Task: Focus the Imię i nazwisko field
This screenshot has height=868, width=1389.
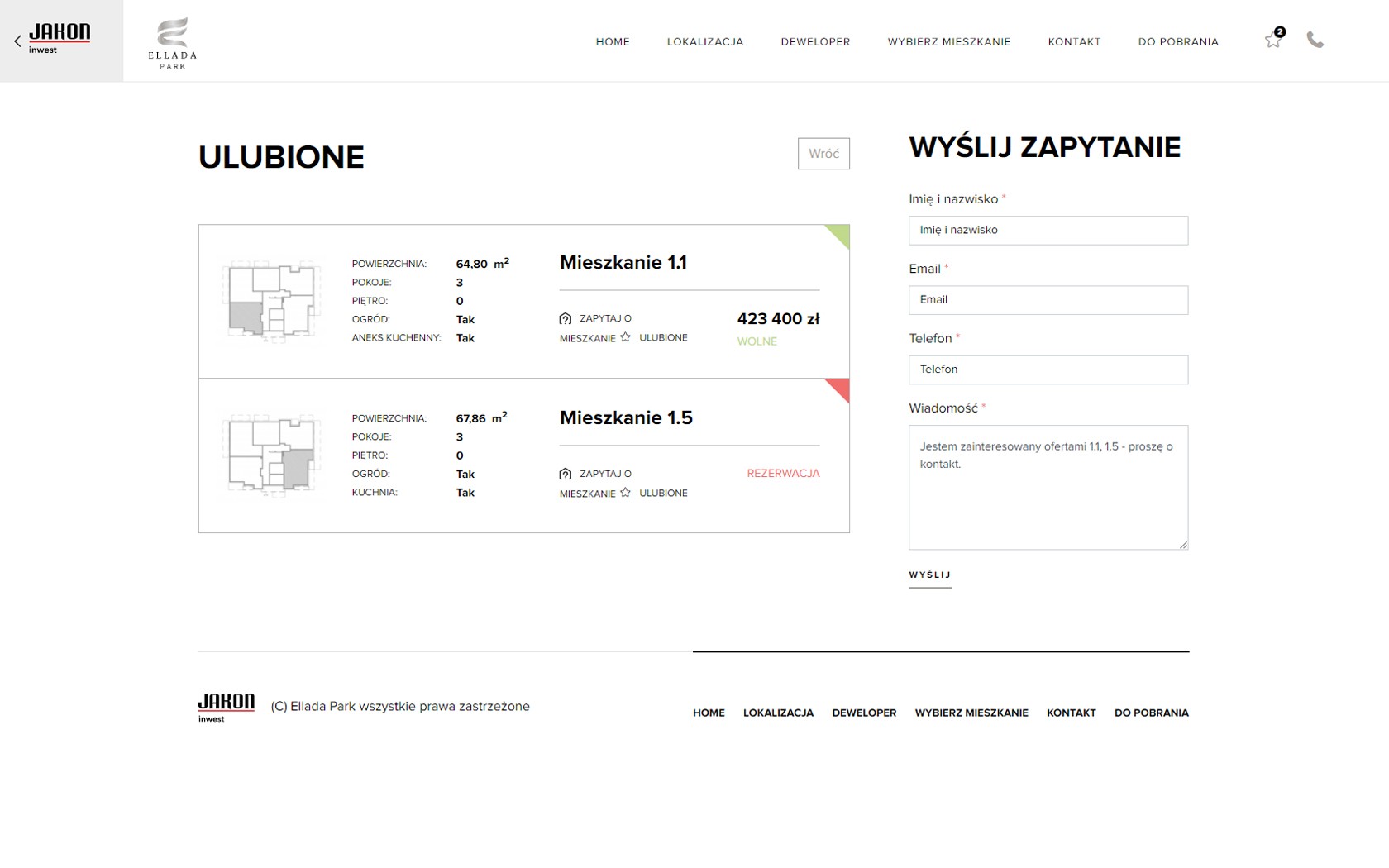Action: click(x=1048, y=230)
